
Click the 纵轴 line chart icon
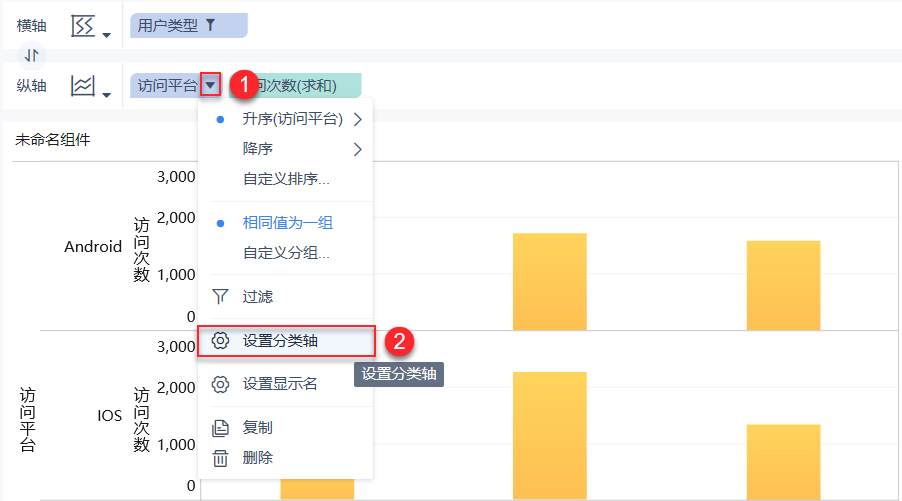click(x=83, y=86)
